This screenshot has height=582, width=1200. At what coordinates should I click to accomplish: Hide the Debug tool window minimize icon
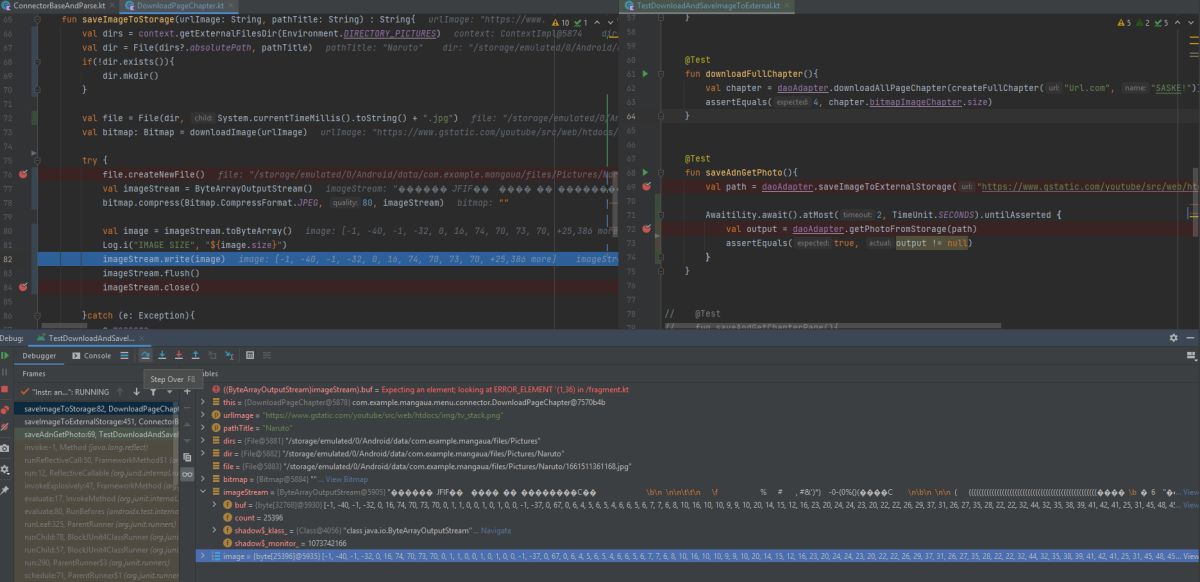1190,338
